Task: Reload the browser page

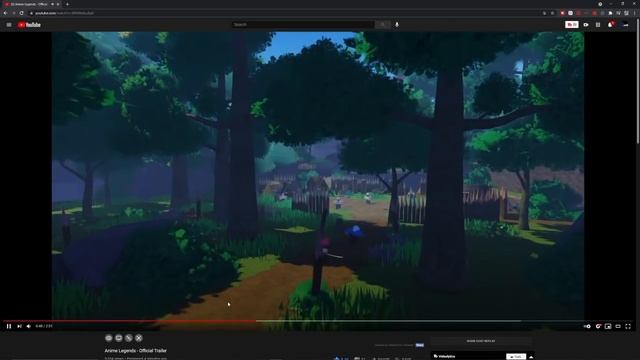Action: coord(22,13)
